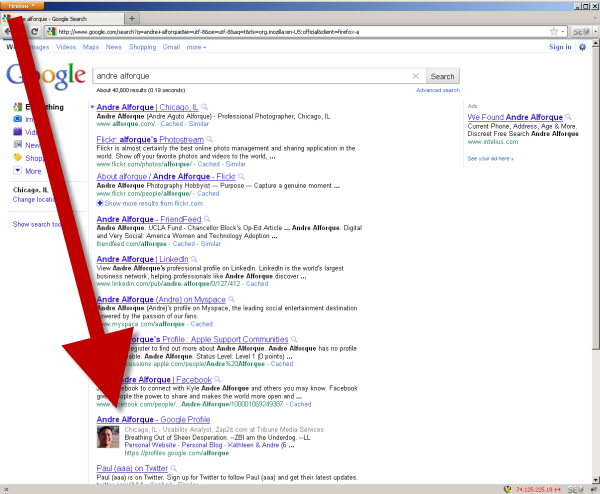The height and width of the screenshot is (494, 600).
Task: Open Cached link for Facebook result
Action: [x=300, y=404]
